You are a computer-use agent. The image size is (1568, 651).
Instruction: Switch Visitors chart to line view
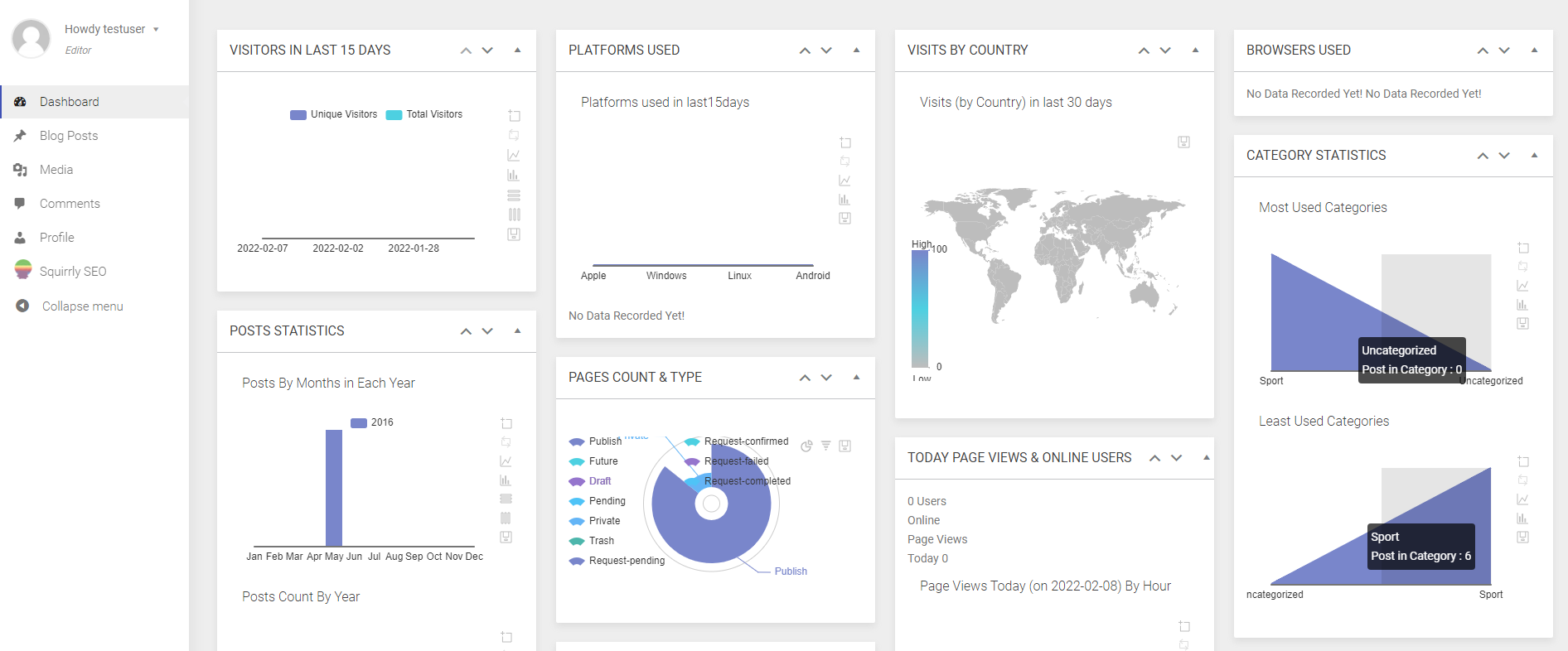coord(514,155)
